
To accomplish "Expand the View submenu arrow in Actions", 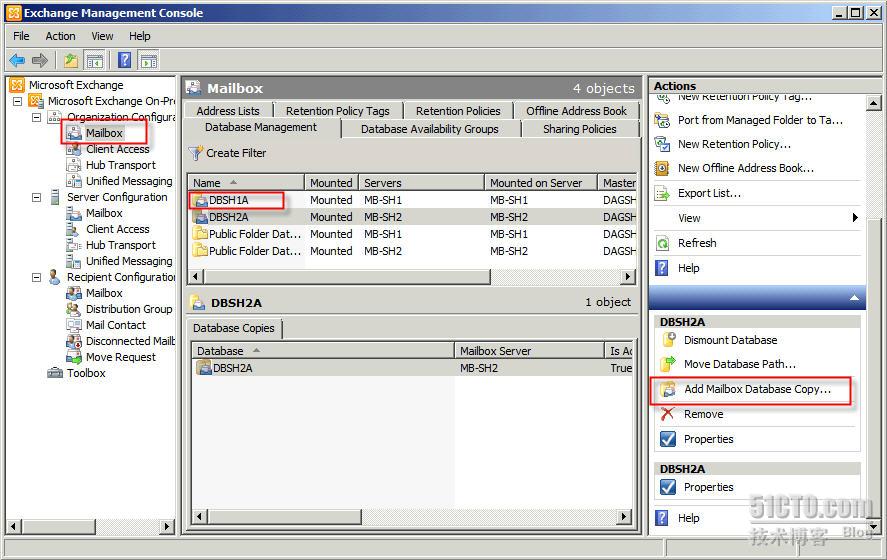I will [x=855, y=218].
